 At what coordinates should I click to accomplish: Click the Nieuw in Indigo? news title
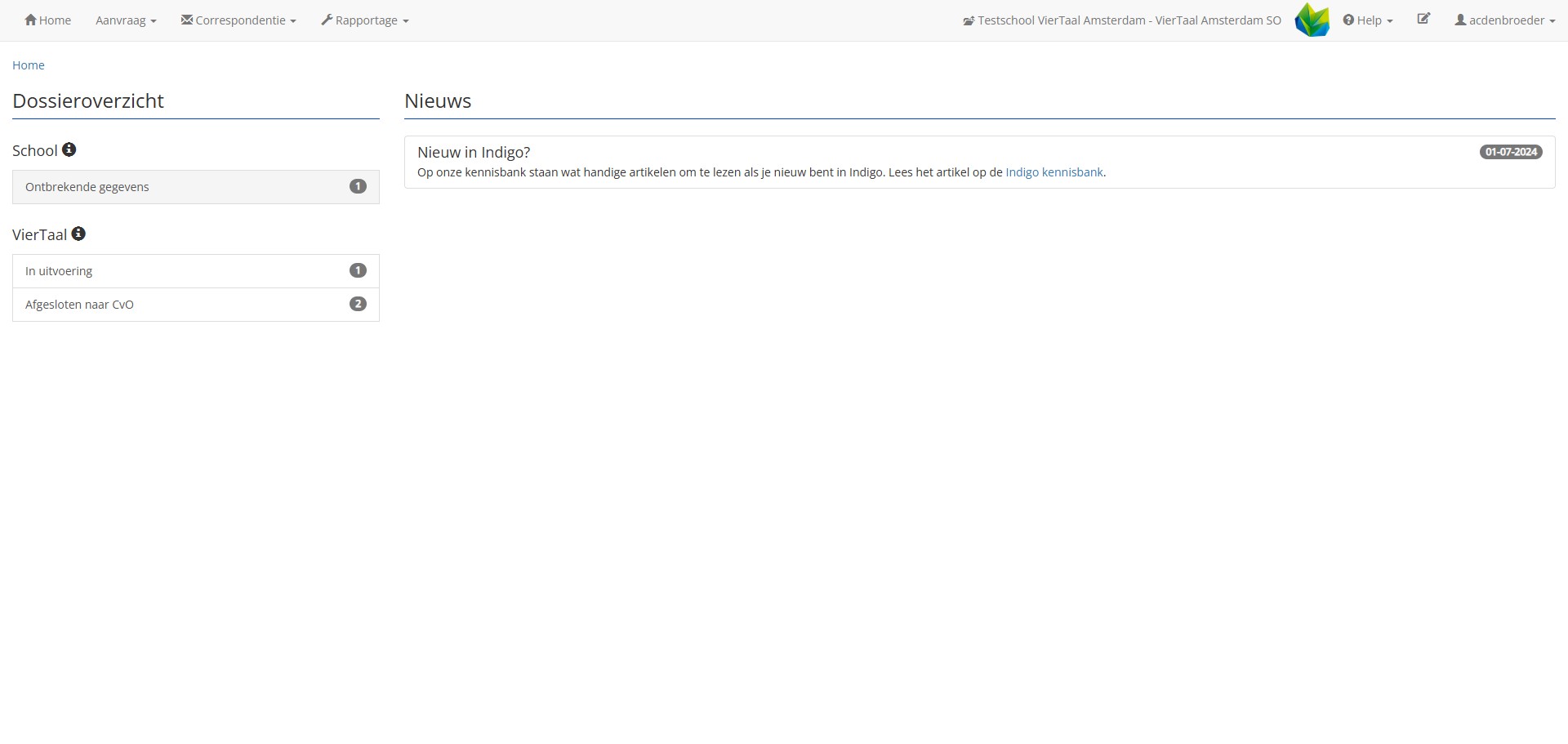point(474,153)
